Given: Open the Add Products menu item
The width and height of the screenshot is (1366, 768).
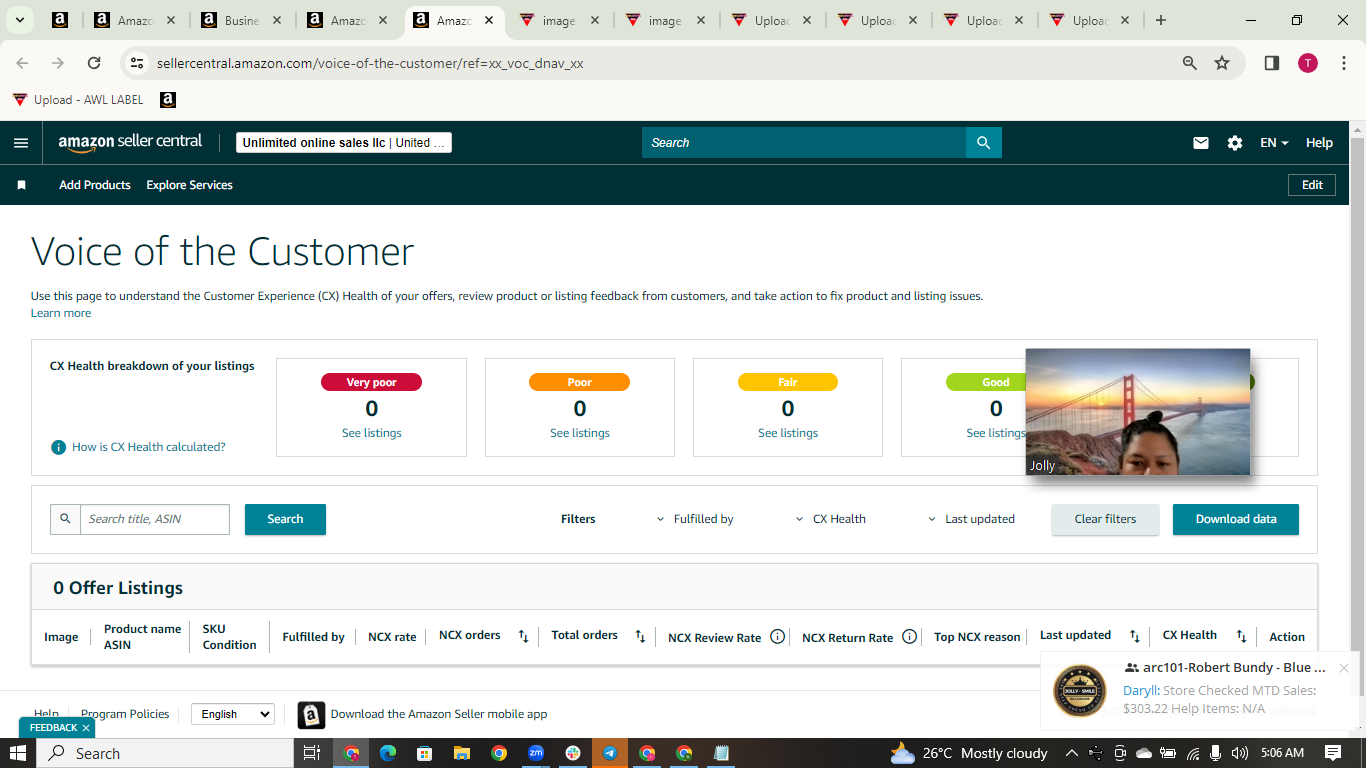Looking at the screenshot, I should (95, 185).
